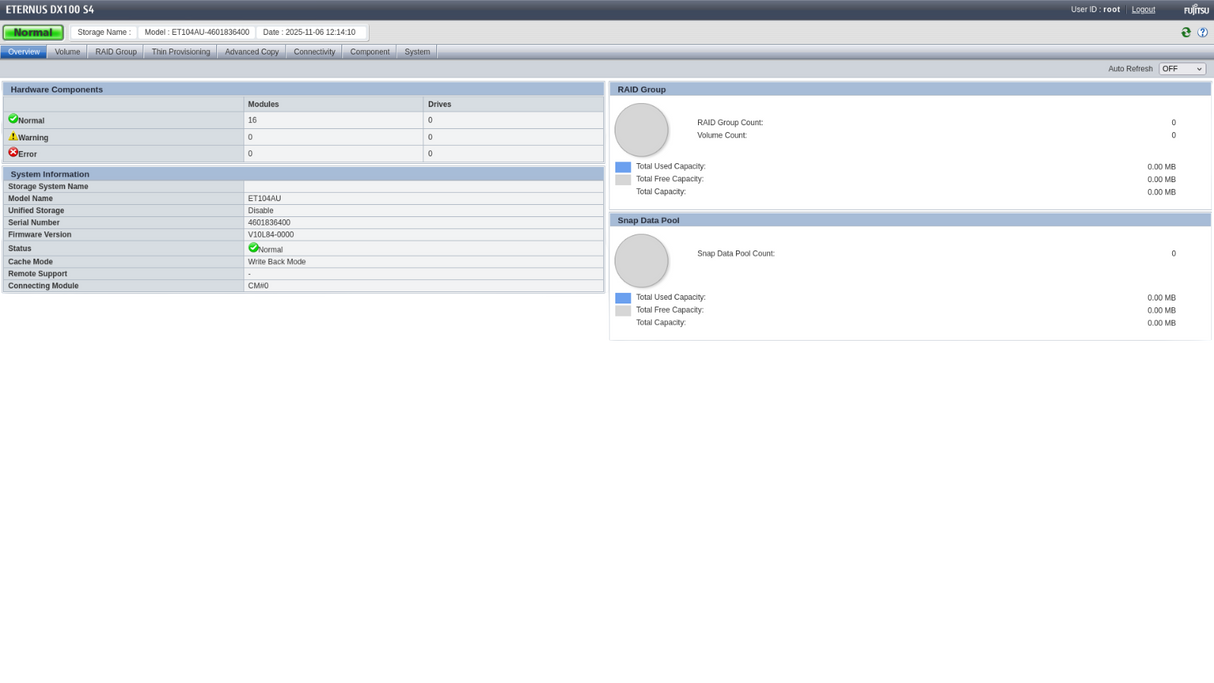
Task: Click the Snap Data Pool panel header
Action: coord(910,220)
